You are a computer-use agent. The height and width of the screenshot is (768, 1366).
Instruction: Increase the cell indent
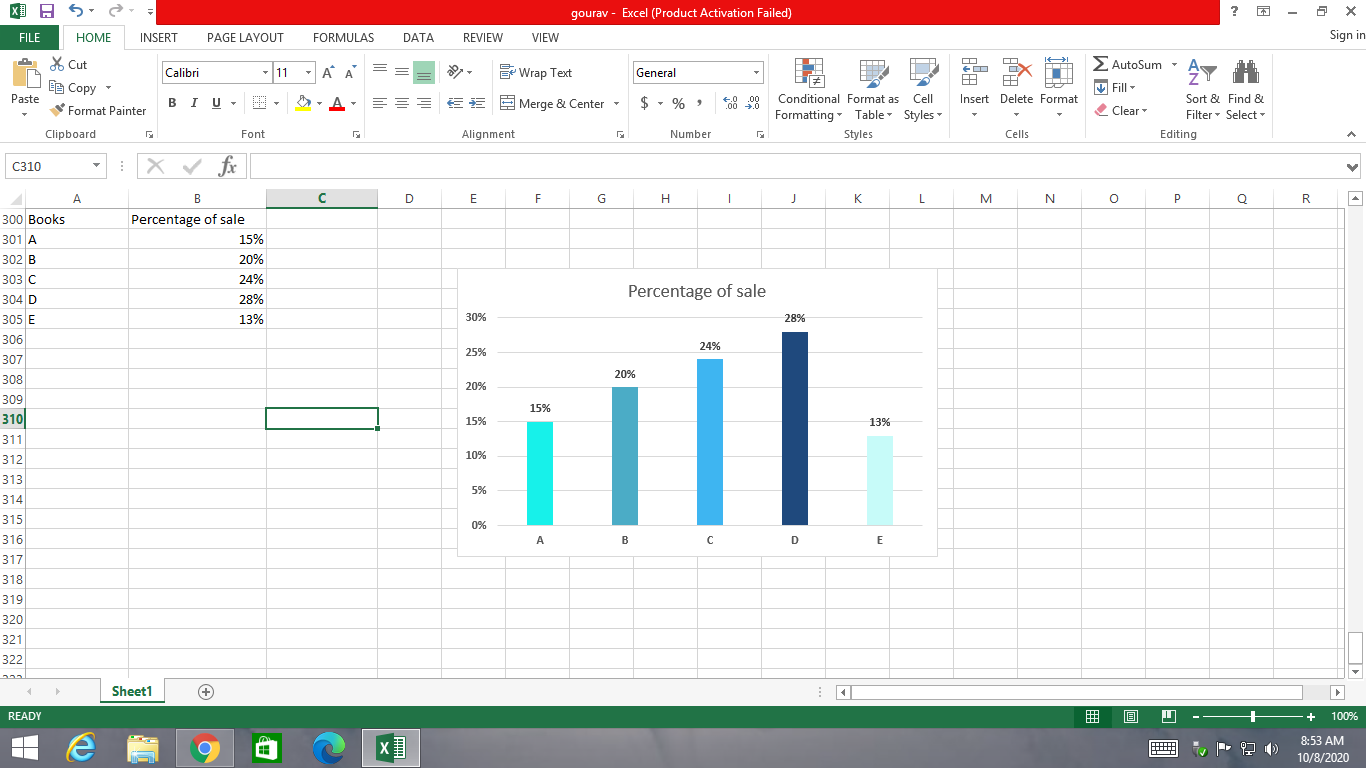[x=478, y=103]
